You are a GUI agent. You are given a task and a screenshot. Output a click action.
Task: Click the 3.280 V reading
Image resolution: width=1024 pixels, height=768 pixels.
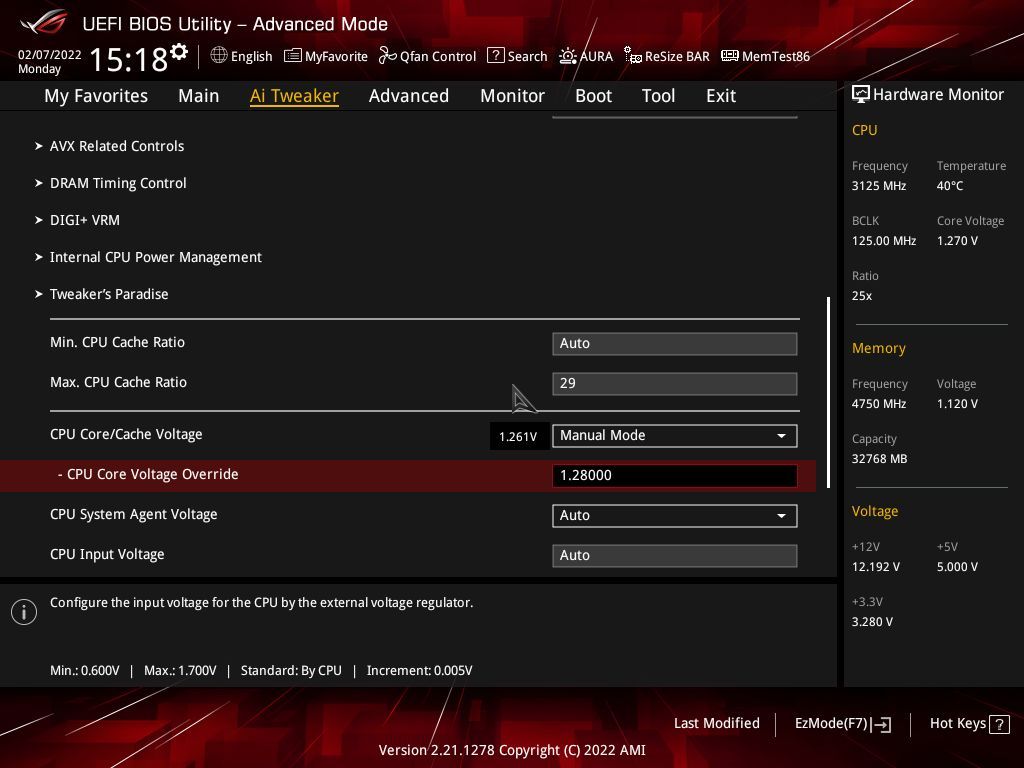872,622
